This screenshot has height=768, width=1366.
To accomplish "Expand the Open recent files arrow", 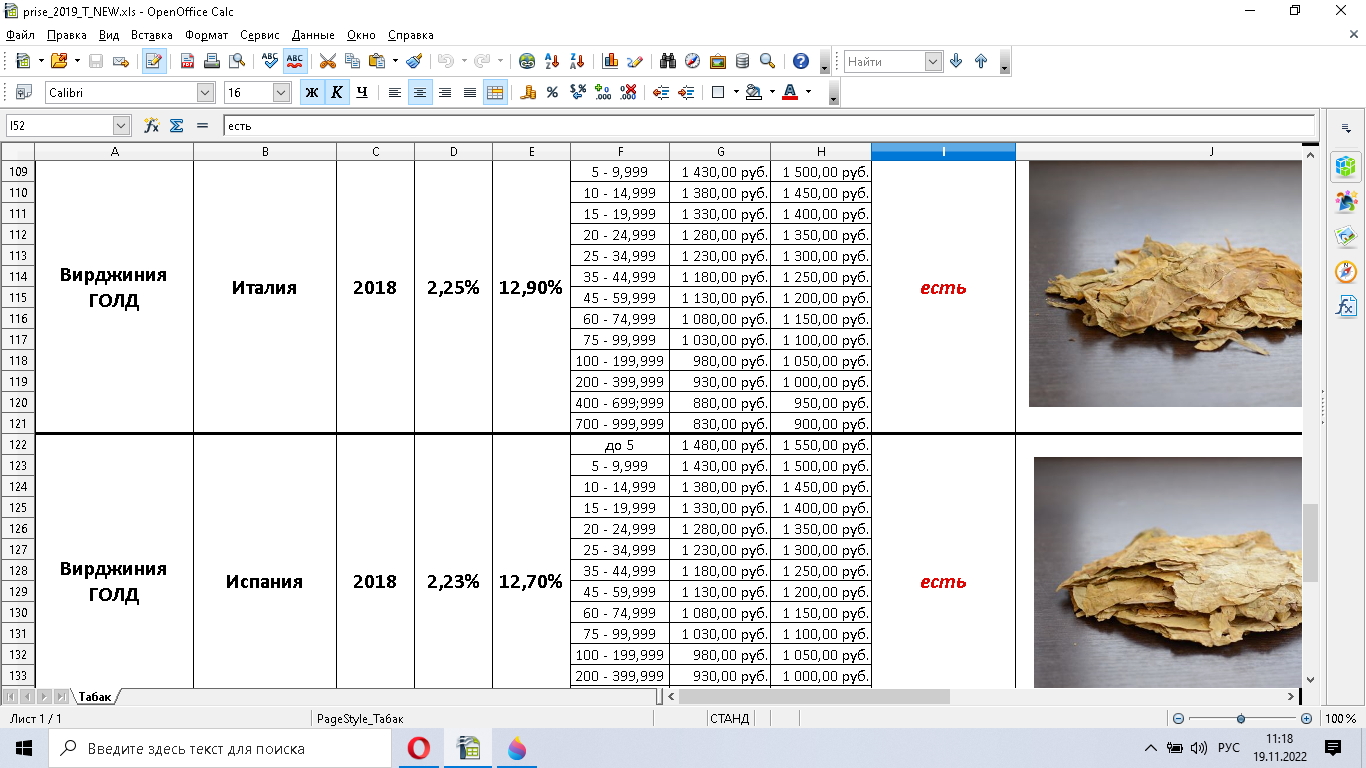I will tap(77, 61).
